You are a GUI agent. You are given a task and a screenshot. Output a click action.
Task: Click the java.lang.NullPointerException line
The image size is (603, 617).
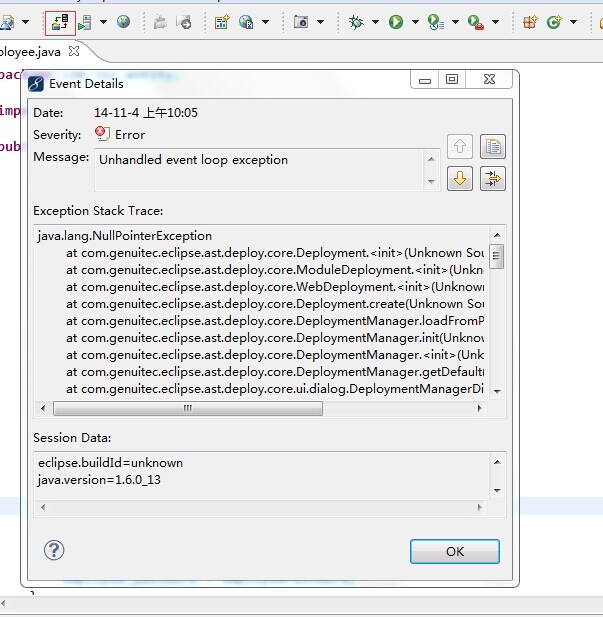coord(125,236)
